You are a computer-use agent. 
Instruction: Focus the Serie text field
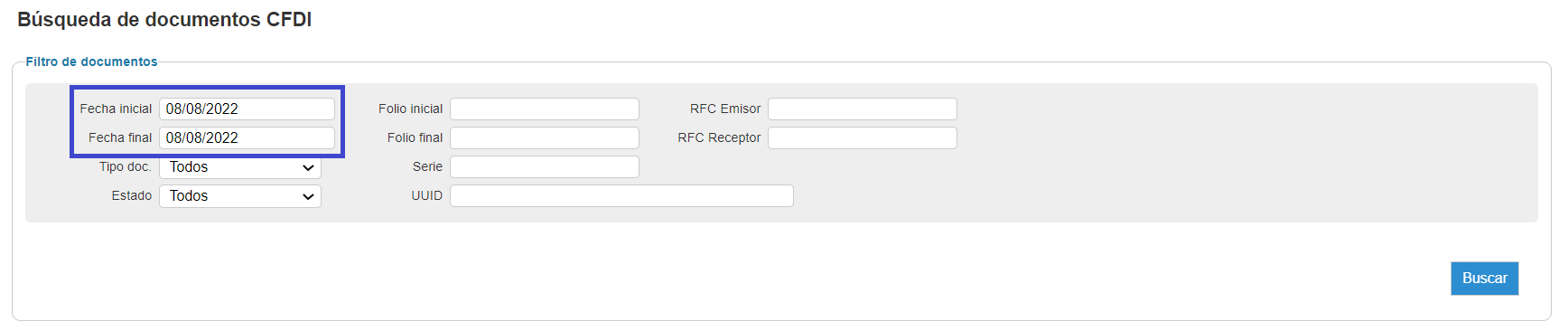click(545, 166)
